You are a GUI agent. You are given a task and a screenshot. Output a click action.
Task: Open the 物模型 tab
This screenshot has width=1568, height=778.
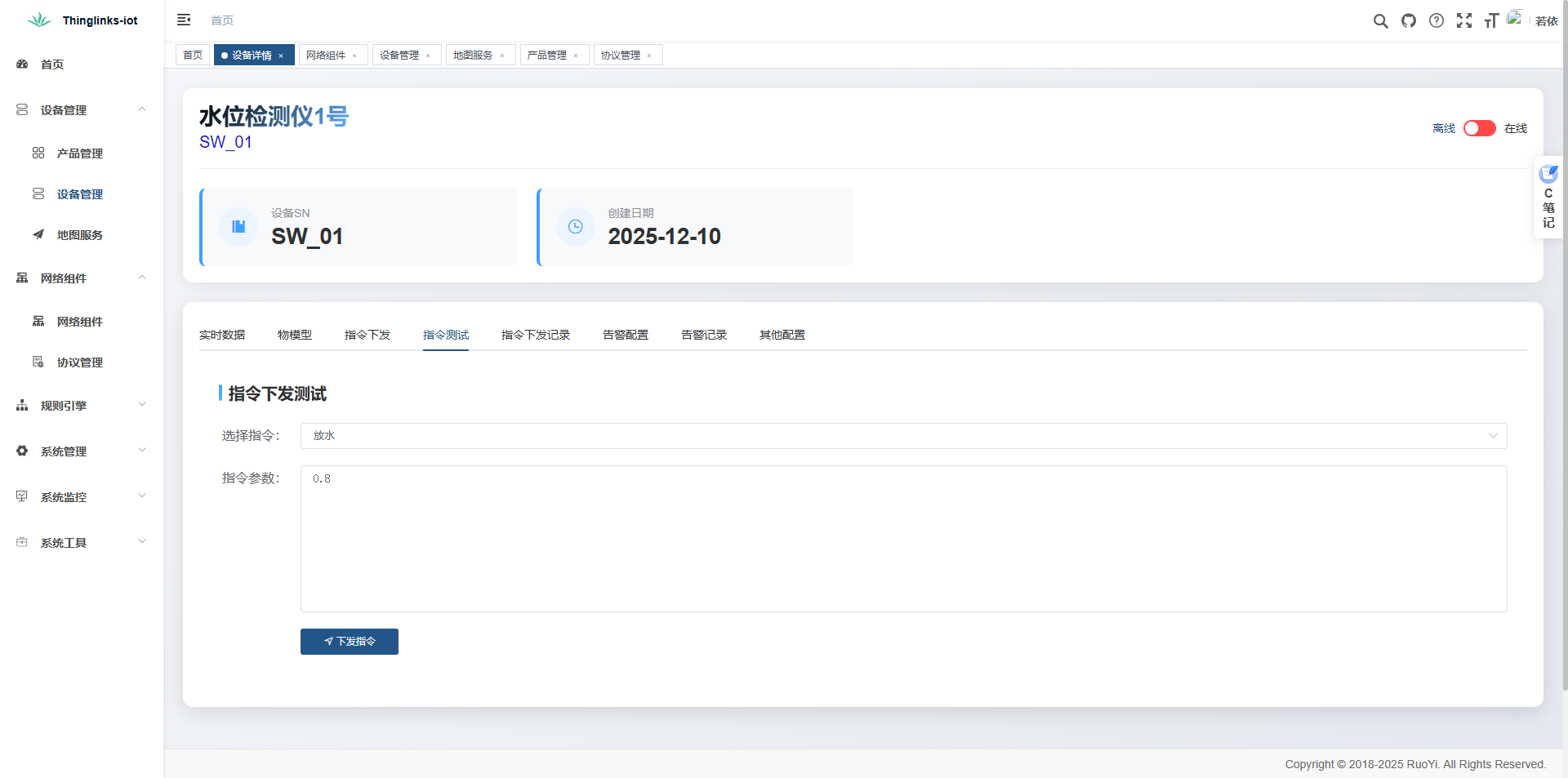tap(294, 335)
